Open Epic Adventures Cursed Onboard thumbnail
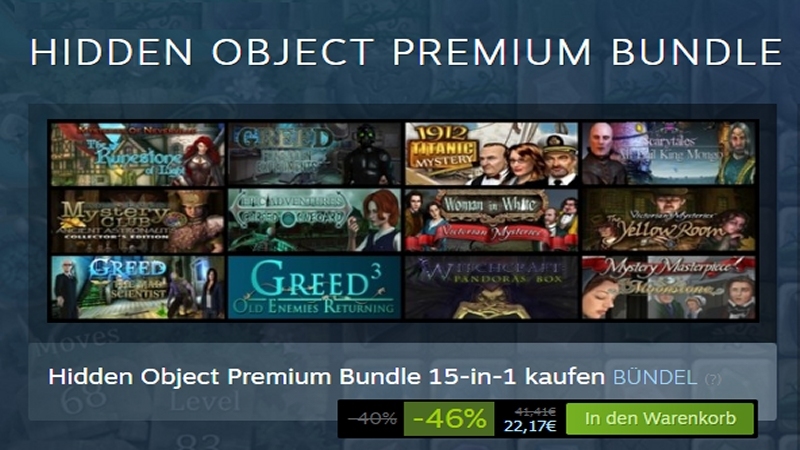 [x=315, y=220]
